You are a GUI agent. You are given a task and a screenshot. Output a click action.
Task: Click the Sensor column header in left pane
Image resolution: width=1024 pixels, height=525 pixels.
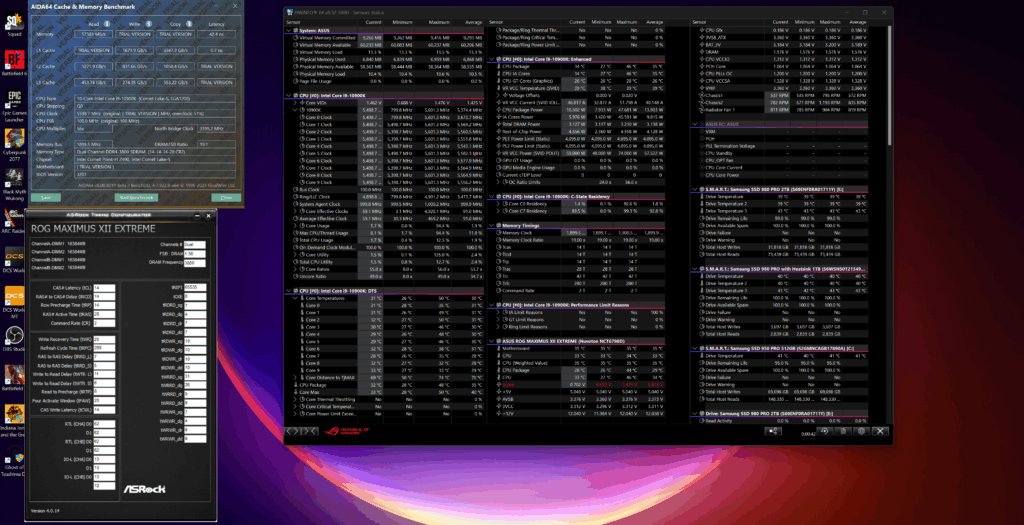tap(294, 22)
